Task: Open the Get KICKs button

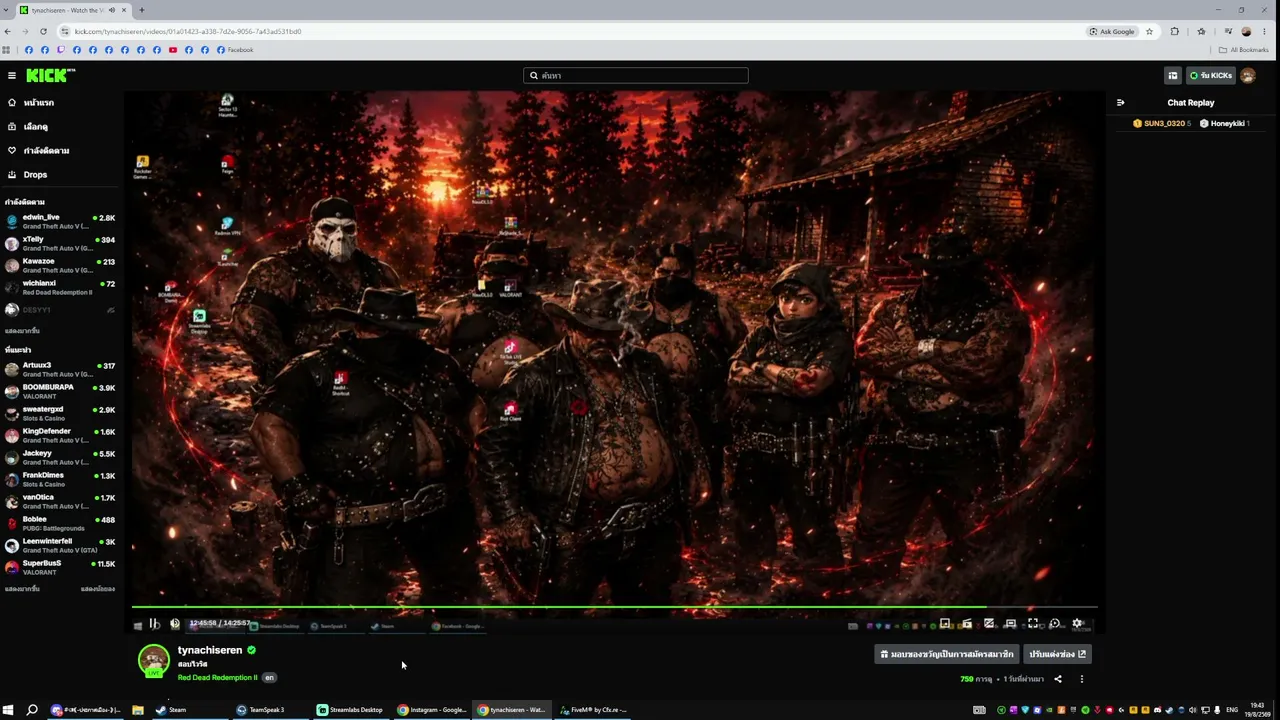Action: pos(1210,75)
